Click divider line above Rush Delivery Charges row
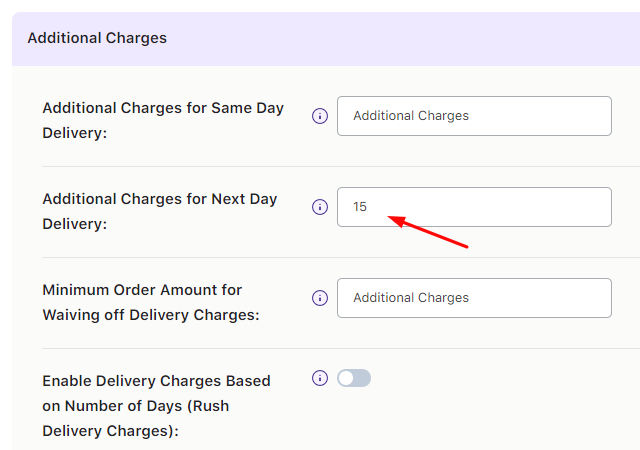Screen dimensions: 640x450 300,348
